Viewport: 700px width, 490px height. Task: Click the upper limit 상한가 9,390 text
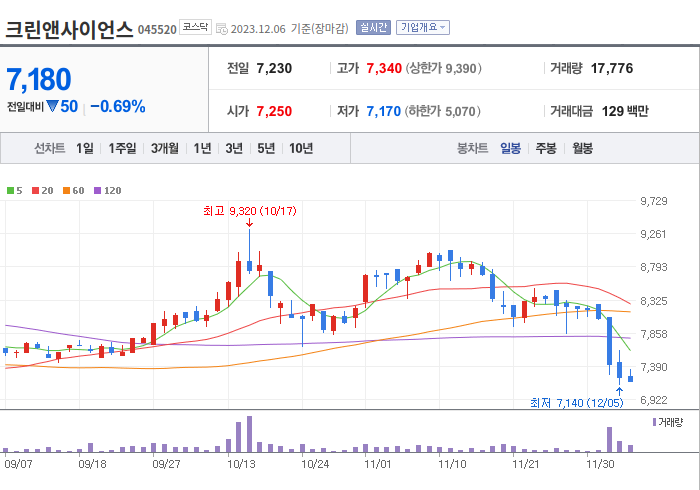(443, 68)
